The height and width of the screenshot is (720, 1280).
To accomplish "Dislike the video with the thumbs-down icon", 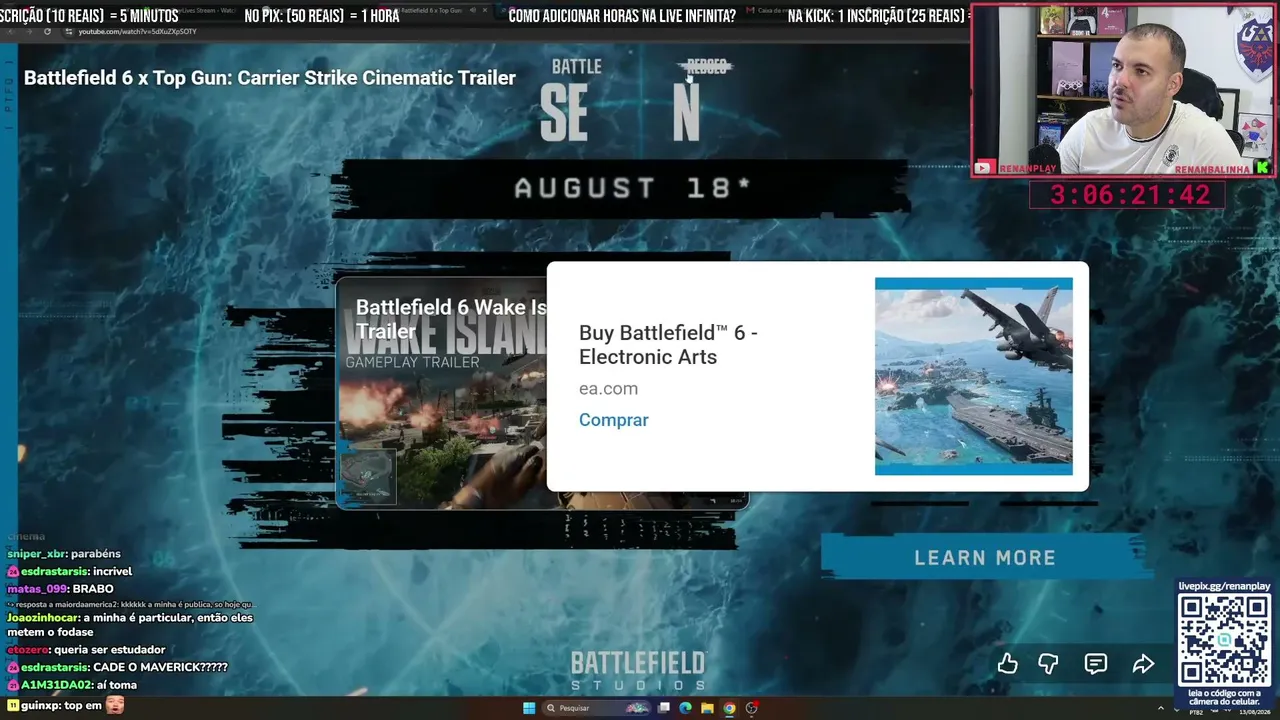I will click(x=1048, y=664).
